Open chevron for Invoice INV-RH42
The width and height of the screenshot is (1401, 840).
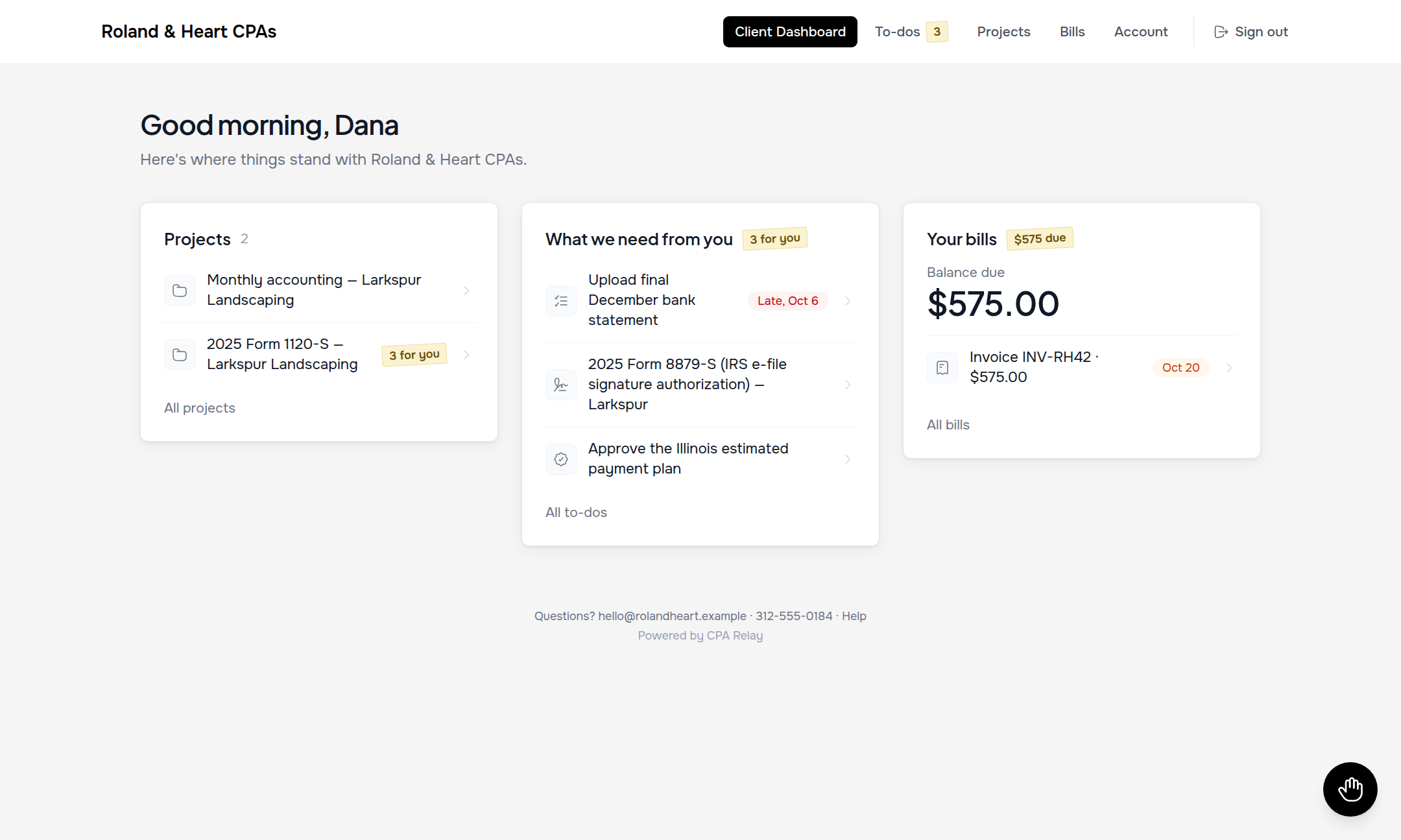1229,368
